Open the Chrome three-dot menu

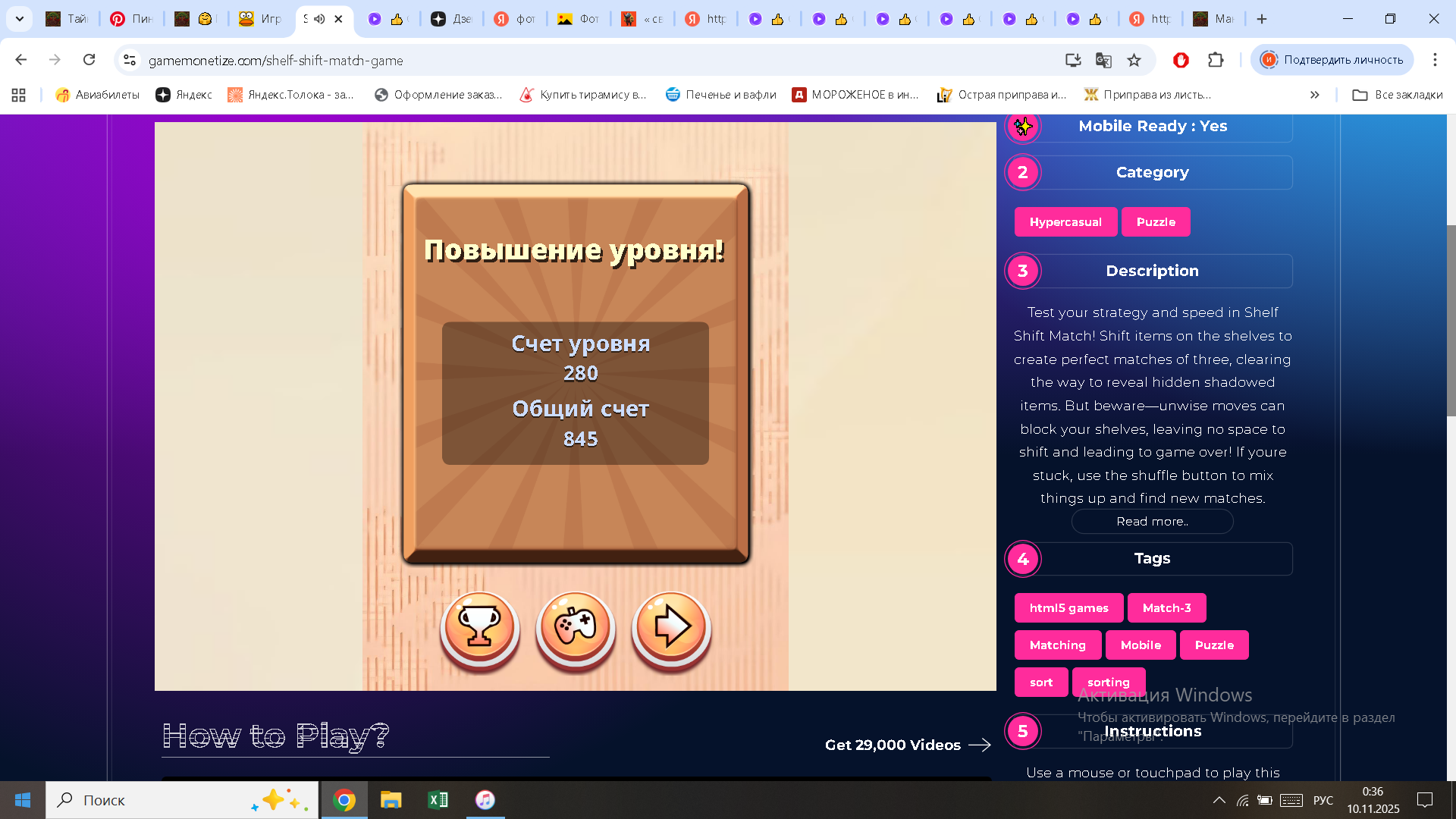tap(1433, 60)
